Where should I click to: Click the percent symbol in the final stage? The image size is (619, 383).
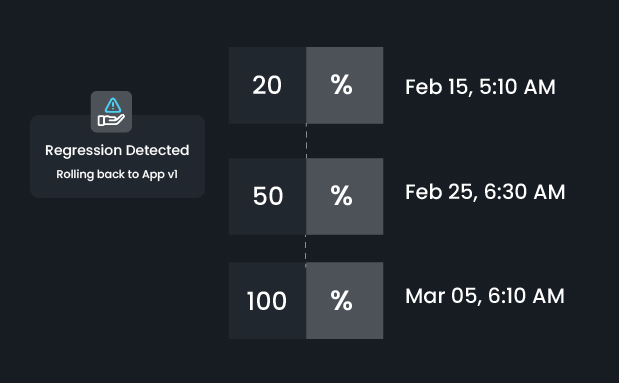tap(341, 300)
